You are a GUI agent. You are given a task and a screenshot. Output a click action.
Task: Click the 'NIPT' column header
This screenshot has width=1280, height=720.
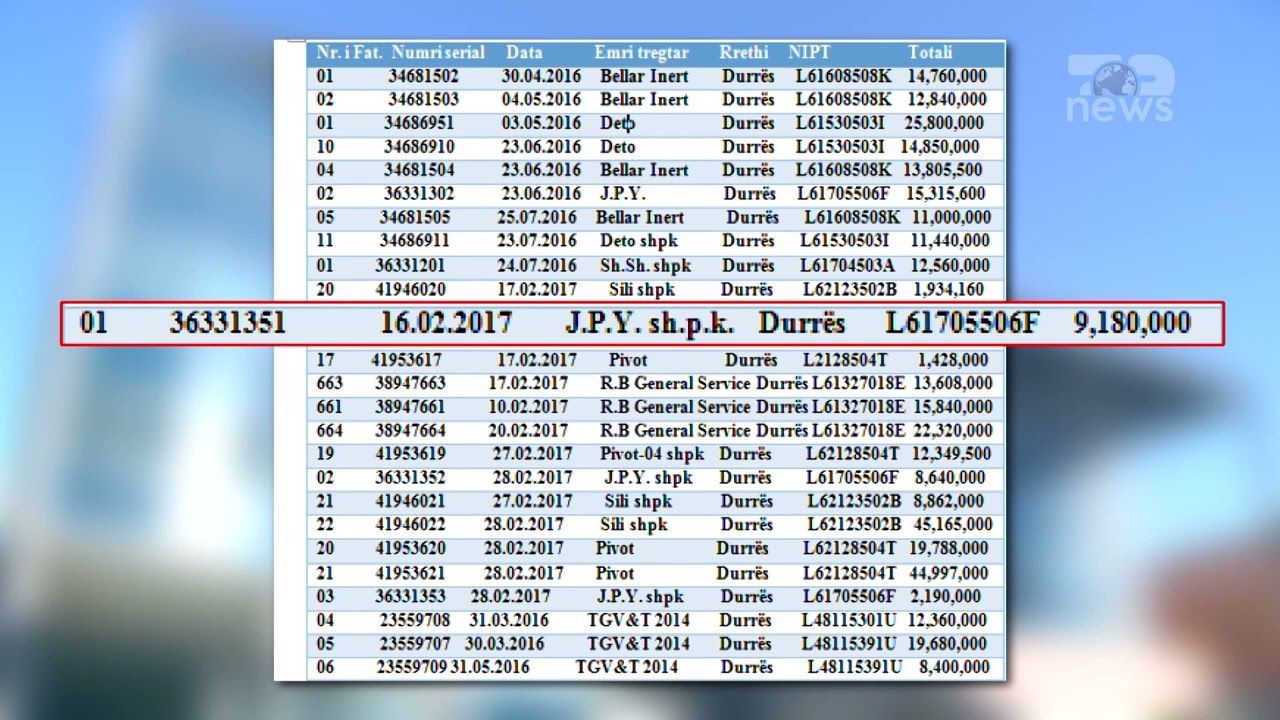point(809,53)
